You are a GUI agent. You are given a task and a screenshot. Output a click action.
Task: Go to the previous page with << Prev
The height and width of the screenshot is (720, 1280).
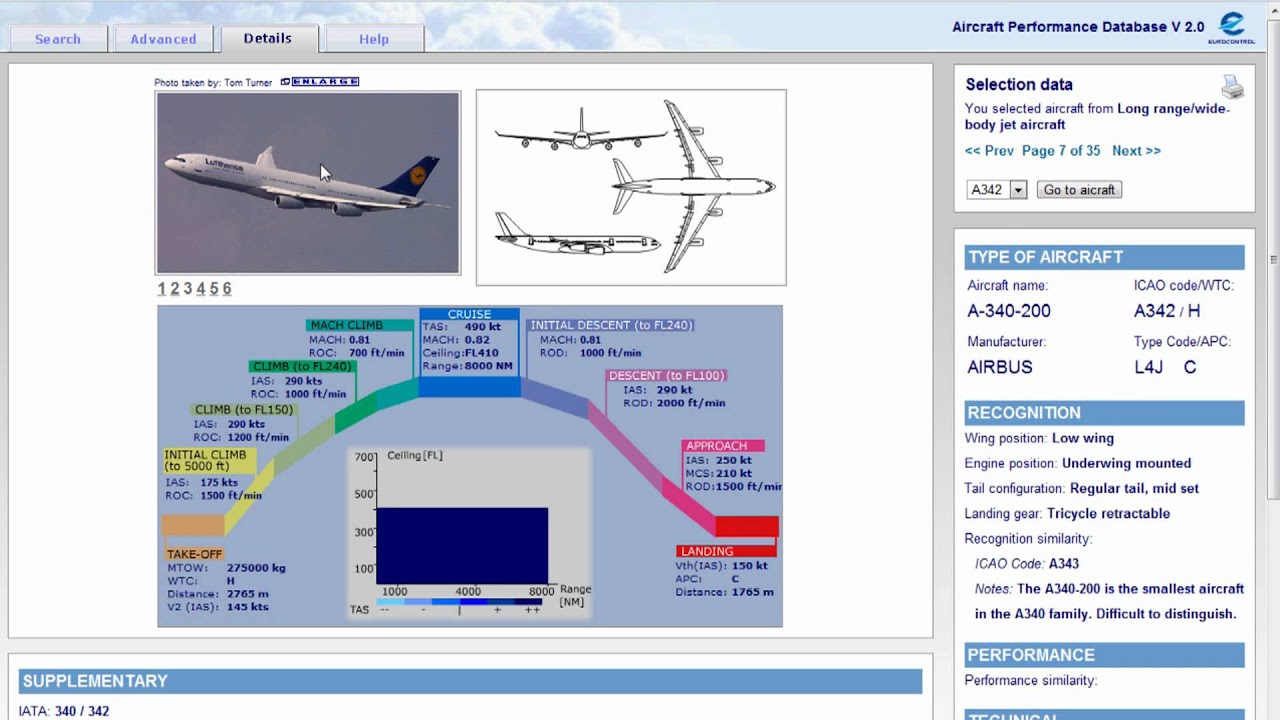[989, 151]
